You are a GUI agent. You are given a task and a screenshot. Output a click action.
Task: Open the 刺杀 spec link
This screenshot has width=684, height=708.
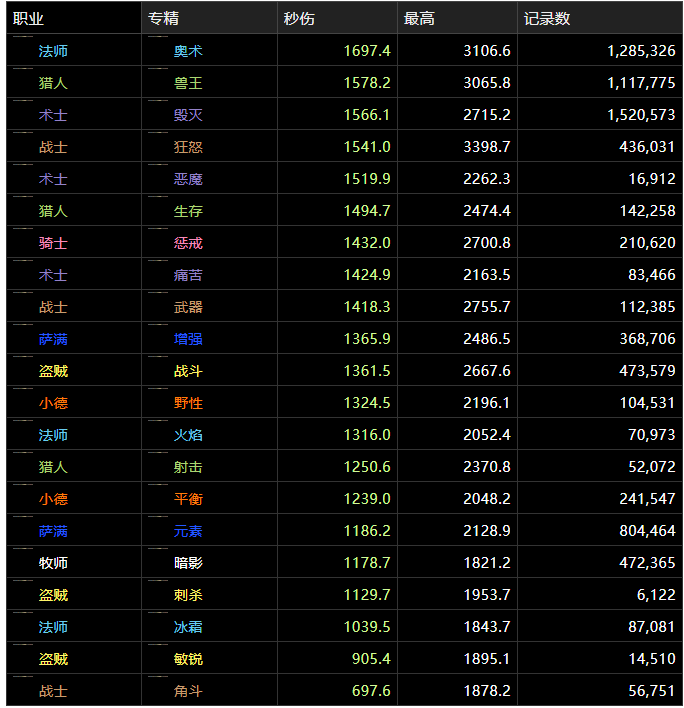click(188, 595)
